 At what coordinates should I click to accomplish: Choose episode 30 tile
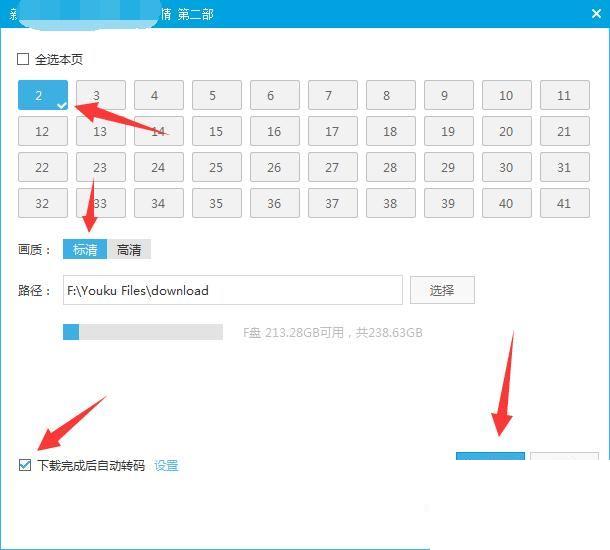(x=506, y=168)
